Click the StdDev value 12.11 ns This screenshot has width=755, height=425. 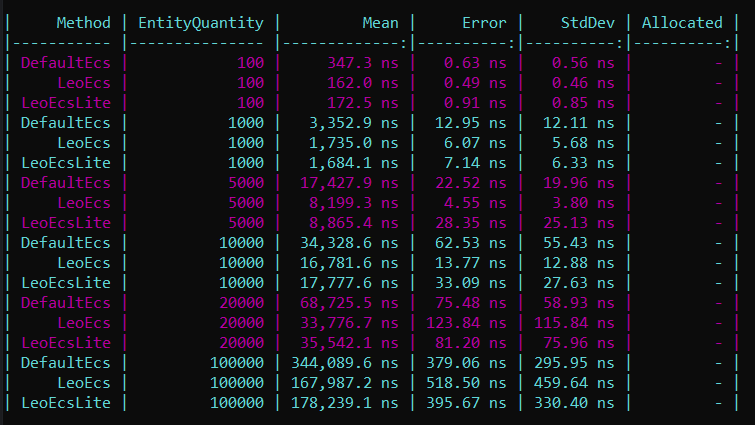pyautogui.click(x=579, y=123)
